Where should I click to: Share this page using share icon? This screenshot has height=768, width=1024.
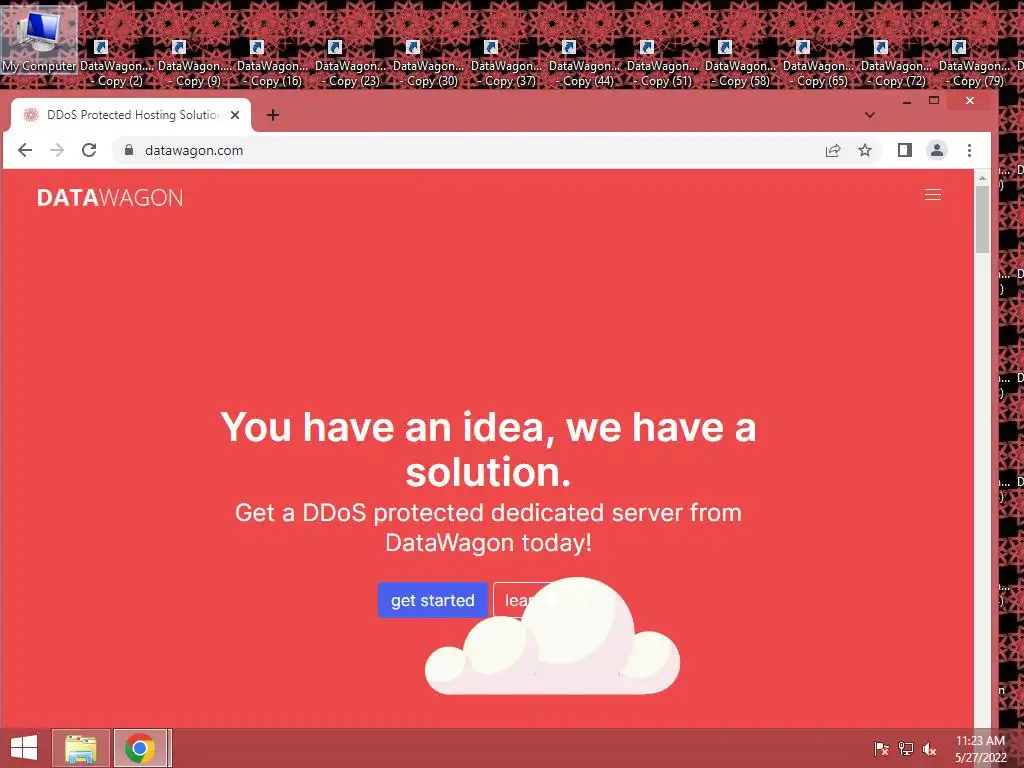pyautogui.click(x=833, y=151)
